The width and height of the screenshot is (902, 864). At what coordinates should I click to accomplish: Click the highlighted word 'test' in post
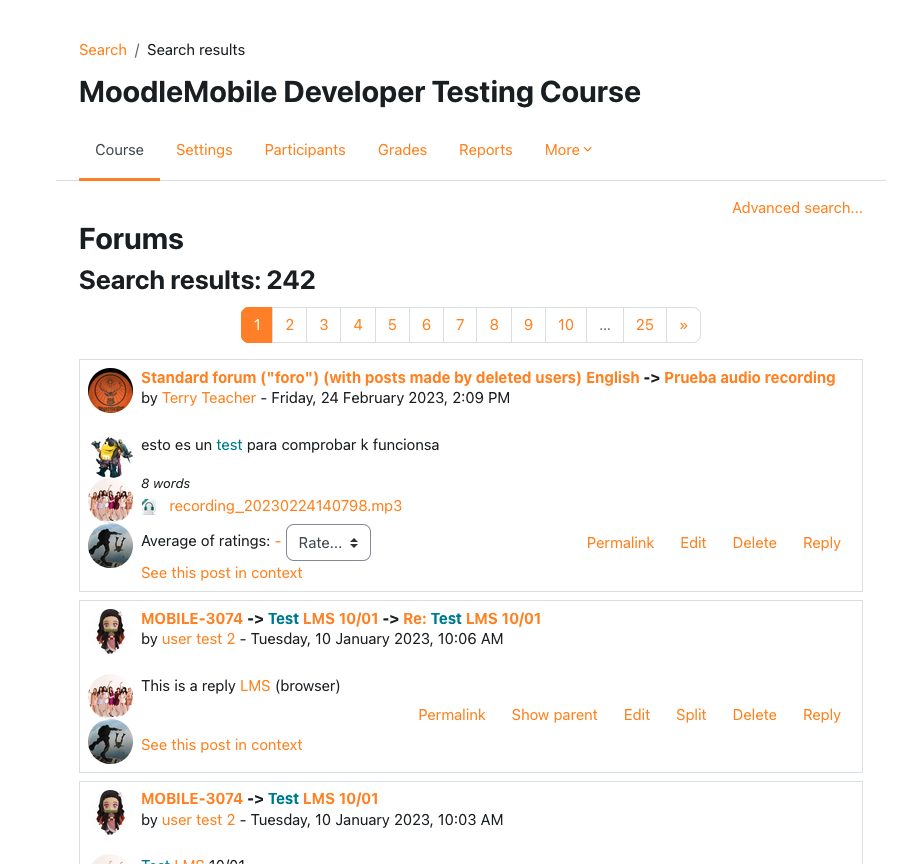tap(229, 445)
